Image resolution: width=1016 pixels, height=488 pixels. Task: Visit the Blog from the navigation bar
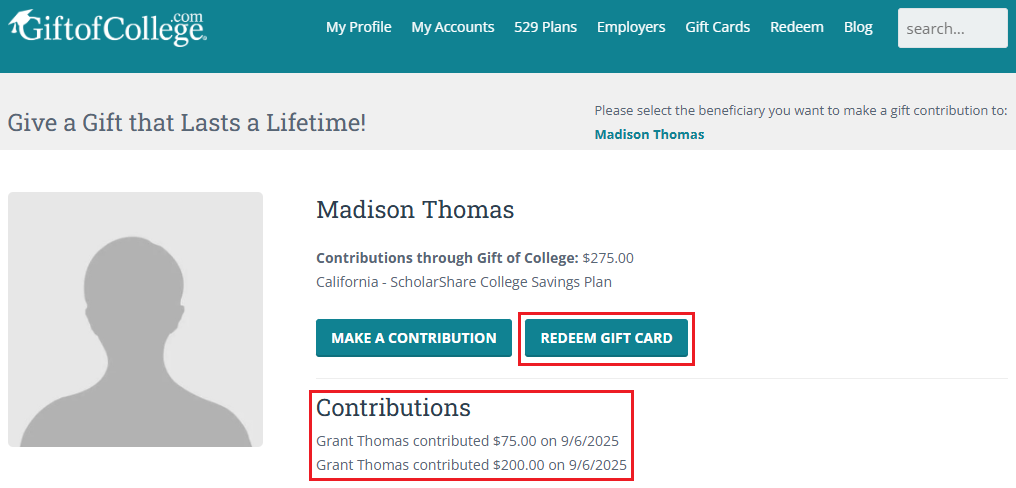(x=858, y=27)
